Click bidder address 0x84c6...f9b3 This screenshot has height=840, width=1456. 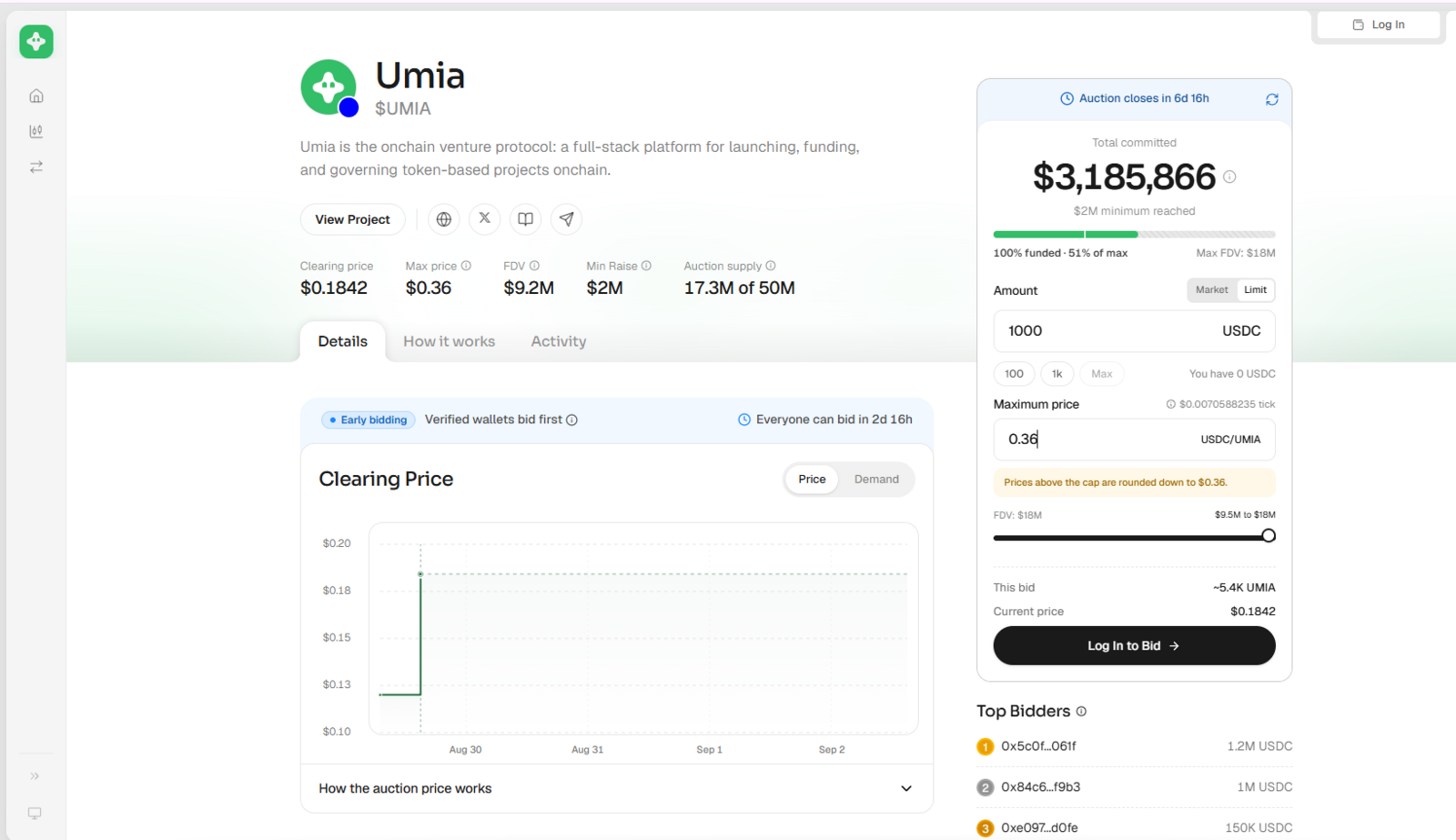coord(1040,787)
